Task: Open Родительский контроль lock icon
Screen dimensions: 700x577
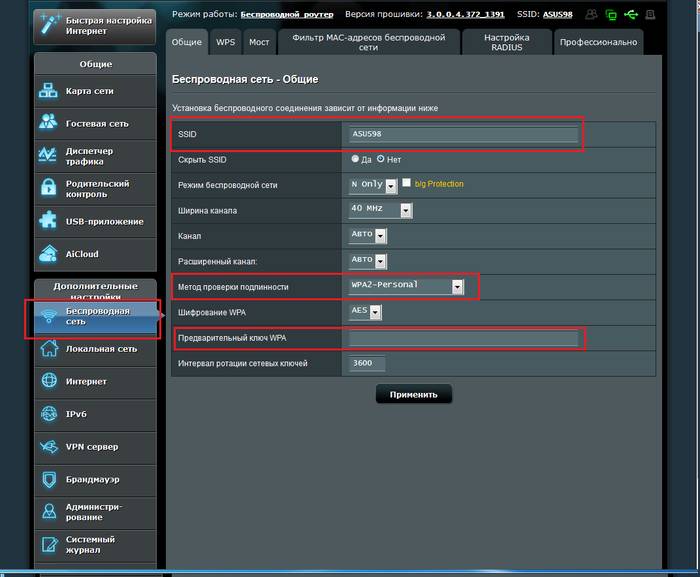Action: click(x=50, y=188)
